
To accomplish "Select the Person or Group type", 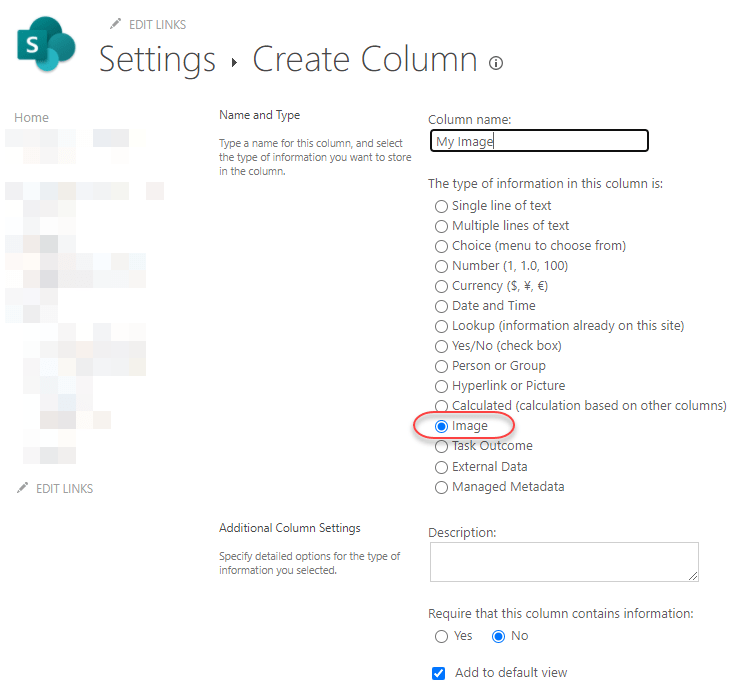I will [441, 366].
